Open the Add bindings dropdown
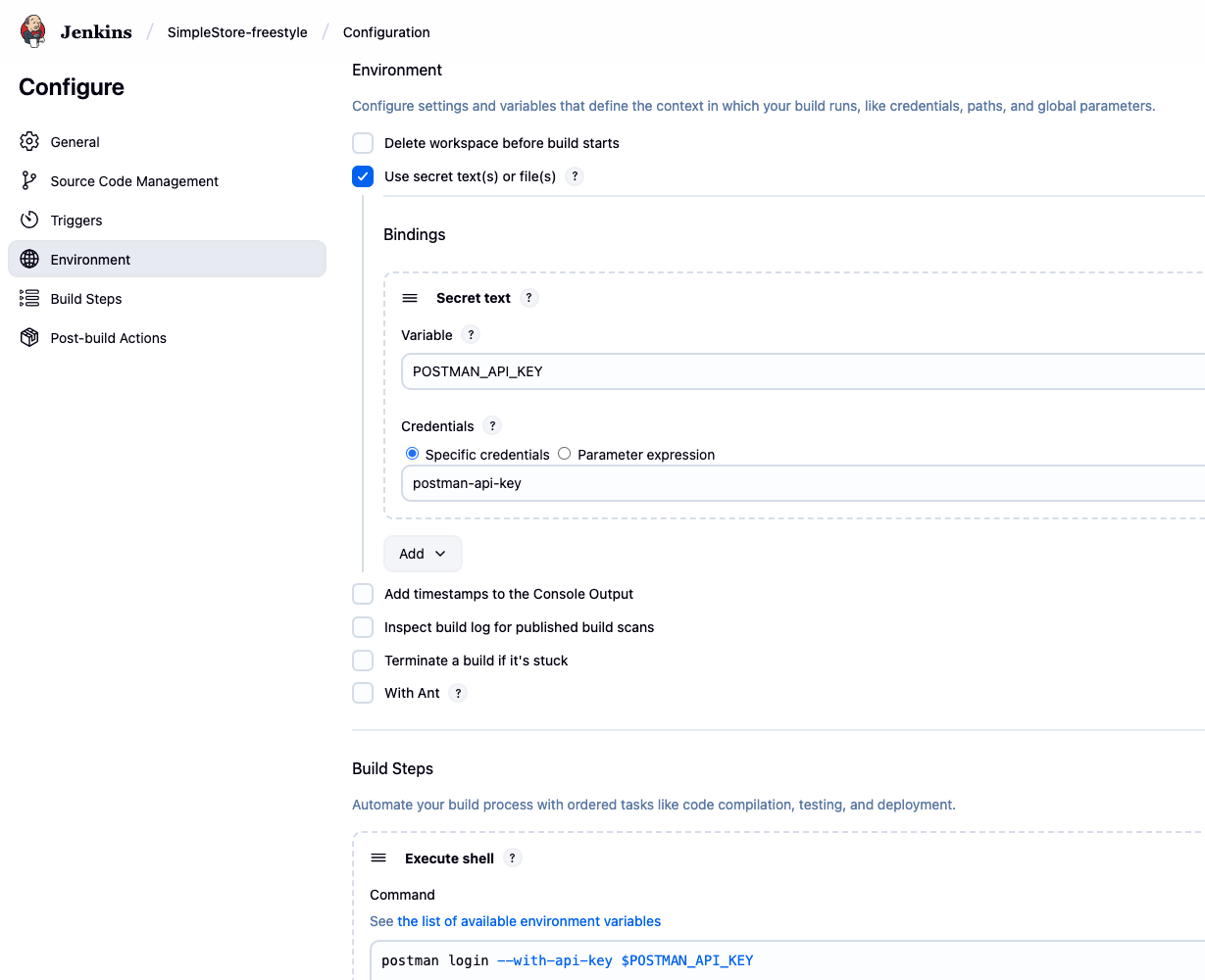 coord(423,554)
